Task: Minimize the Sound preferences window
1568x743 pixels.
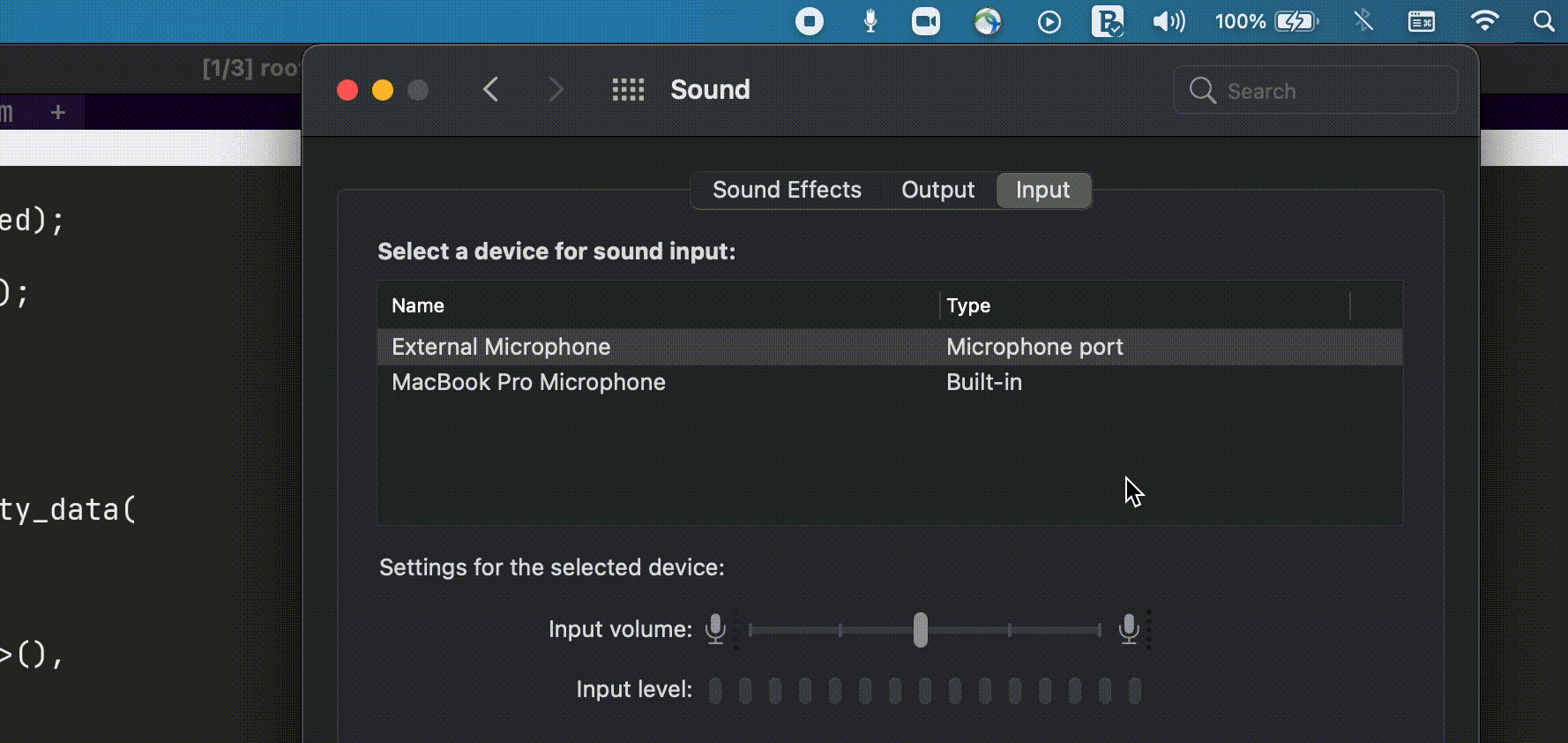Action: click(x=383, y=90)
